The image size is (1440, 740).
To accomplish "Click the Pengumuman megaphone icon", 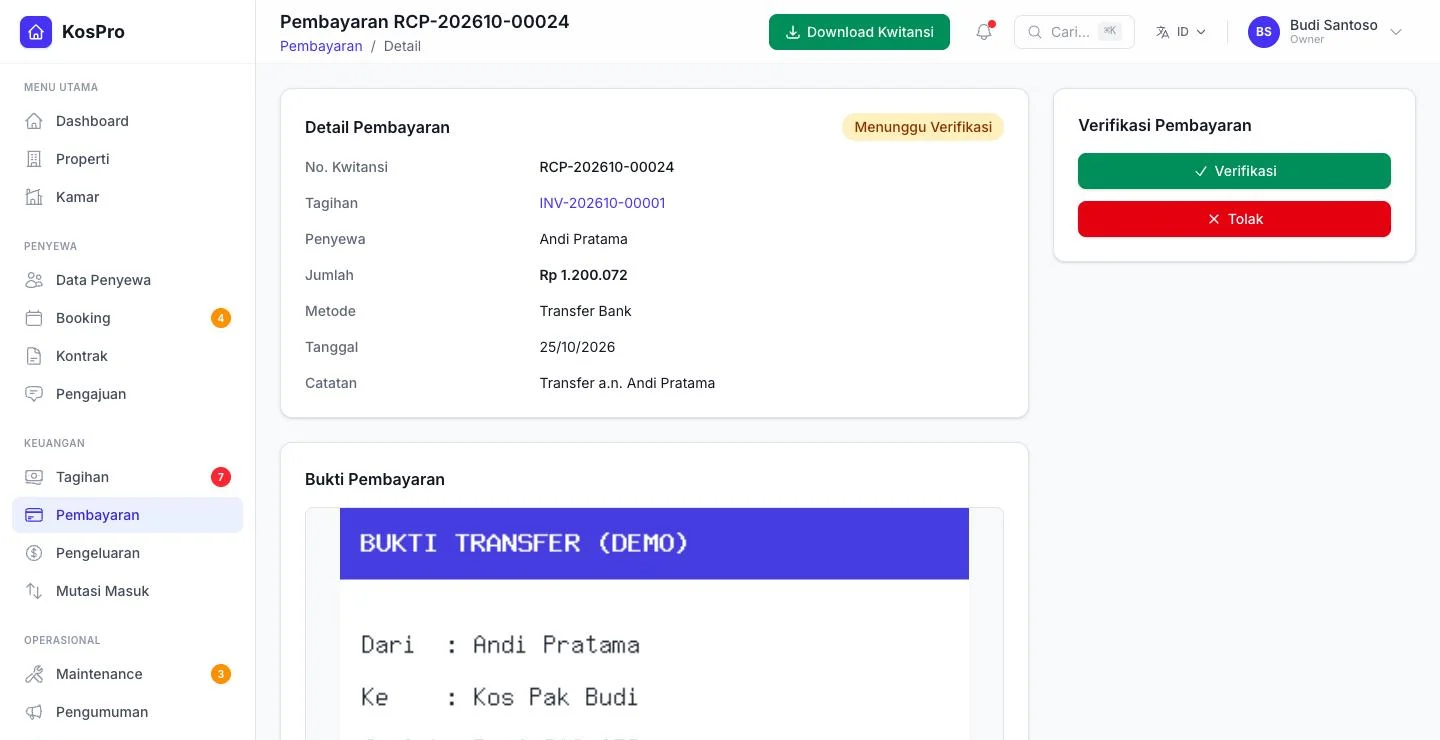I will 34,712.
